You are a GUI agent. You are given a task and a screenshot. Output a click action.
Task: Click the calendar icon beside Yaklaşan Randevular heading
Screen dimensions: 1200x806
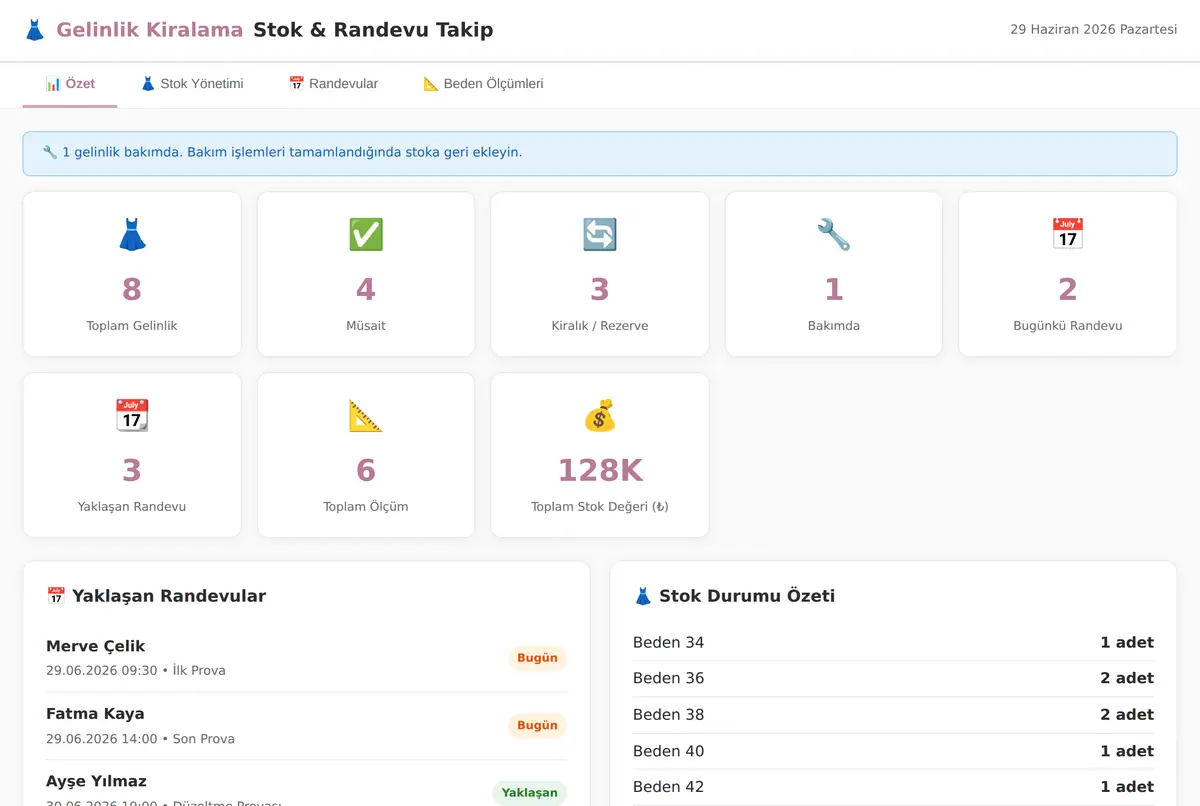[56, 596]
